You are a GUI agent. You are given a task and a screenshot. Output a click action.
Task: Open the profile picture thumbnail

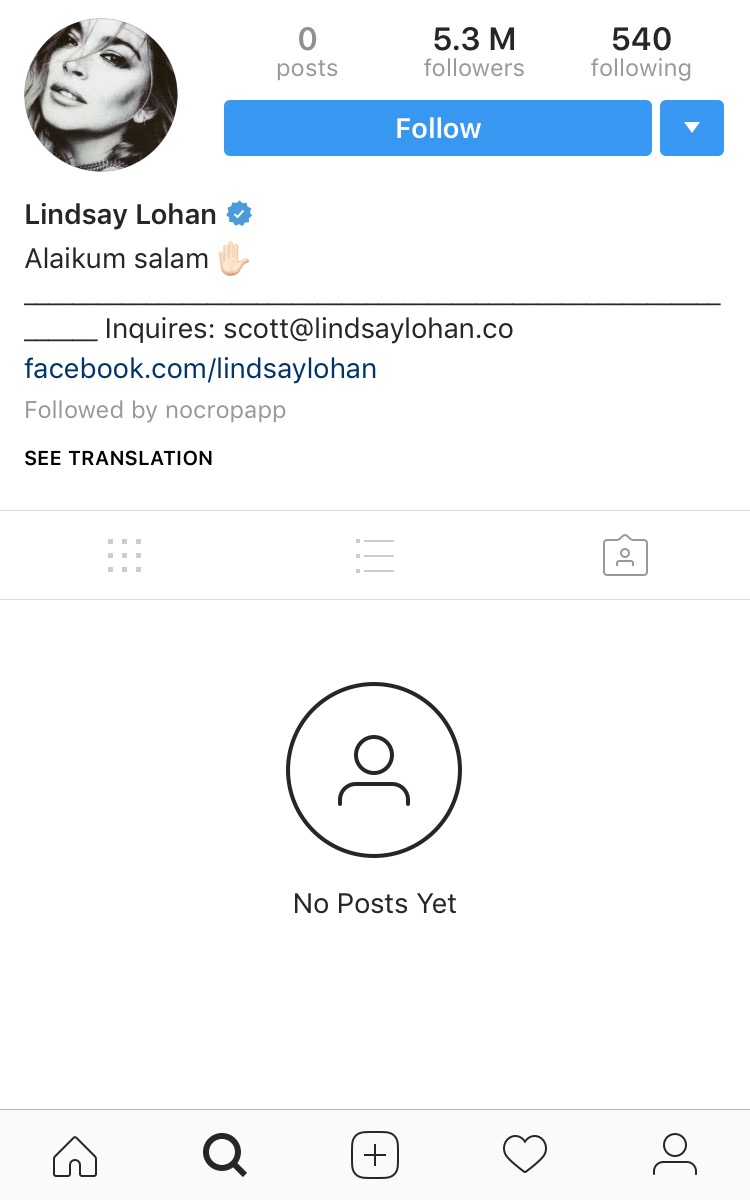(101, 96)
